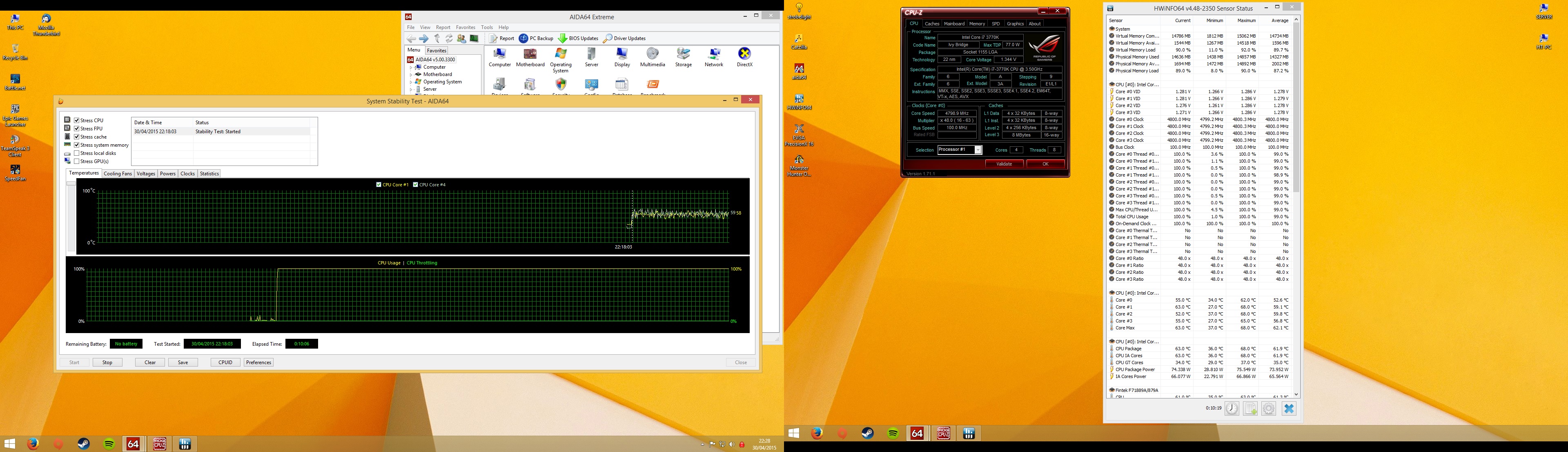Viewport: 1568px width, 452px height.
Task: Click the Driver Updates toolbar button
Action: (x=624, y=38)
